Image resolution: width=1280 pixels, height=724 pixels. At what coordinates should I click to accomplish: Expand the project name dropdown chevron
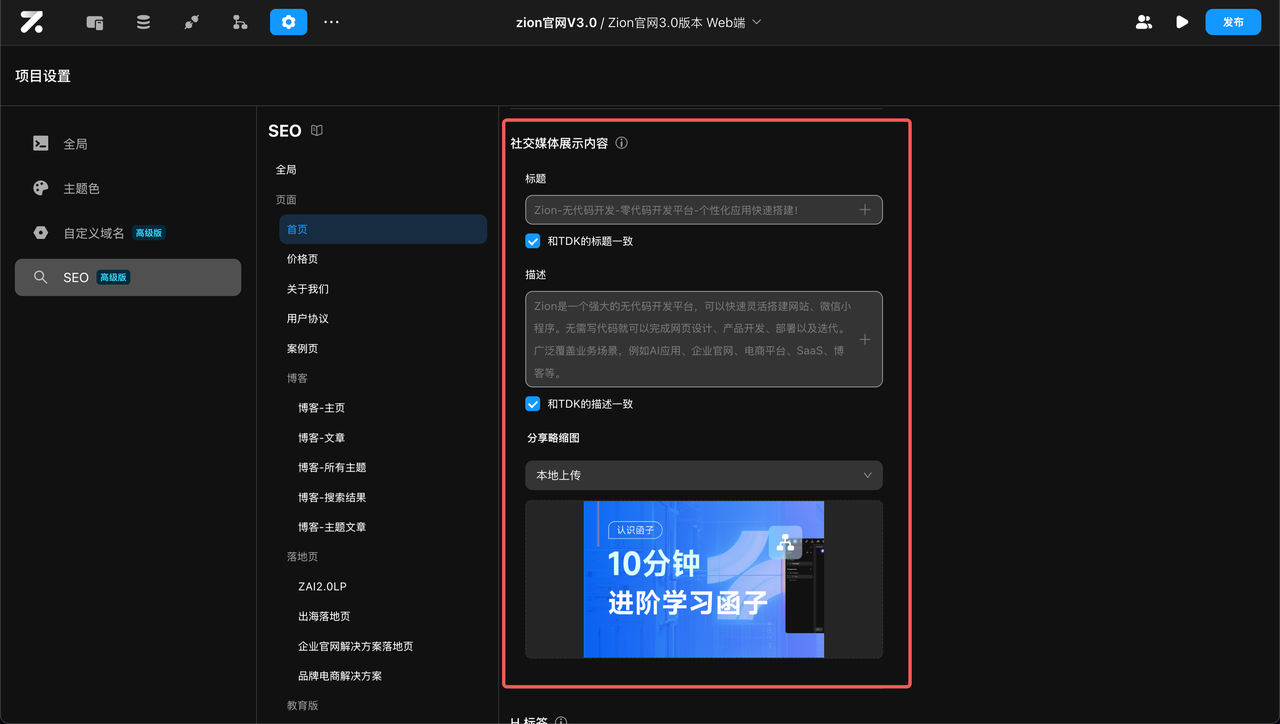[x=757, y=22]
